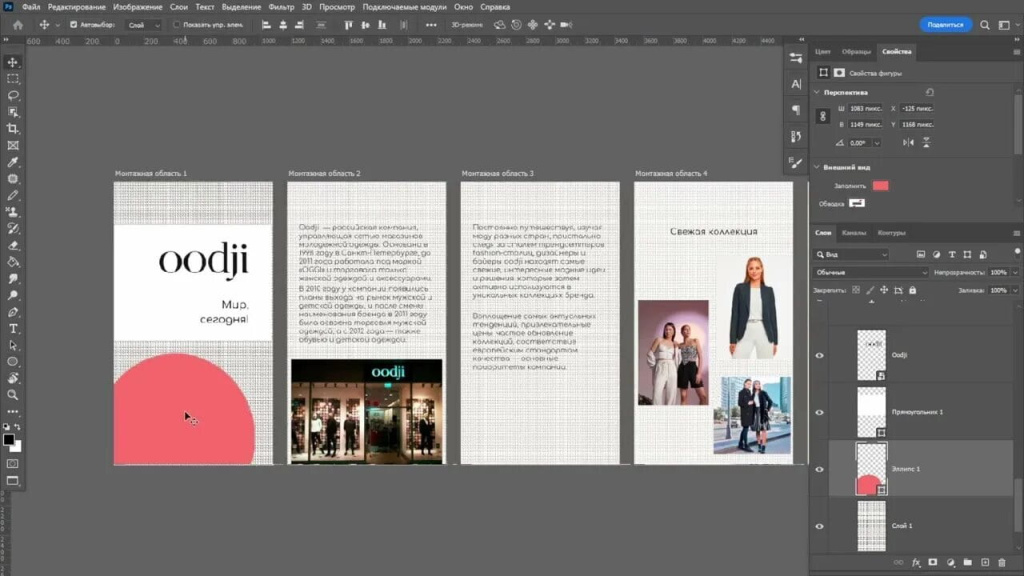The image size is (1024, 576).
Task: Open the Заливка percentage dropdown
Action: 1015,290
